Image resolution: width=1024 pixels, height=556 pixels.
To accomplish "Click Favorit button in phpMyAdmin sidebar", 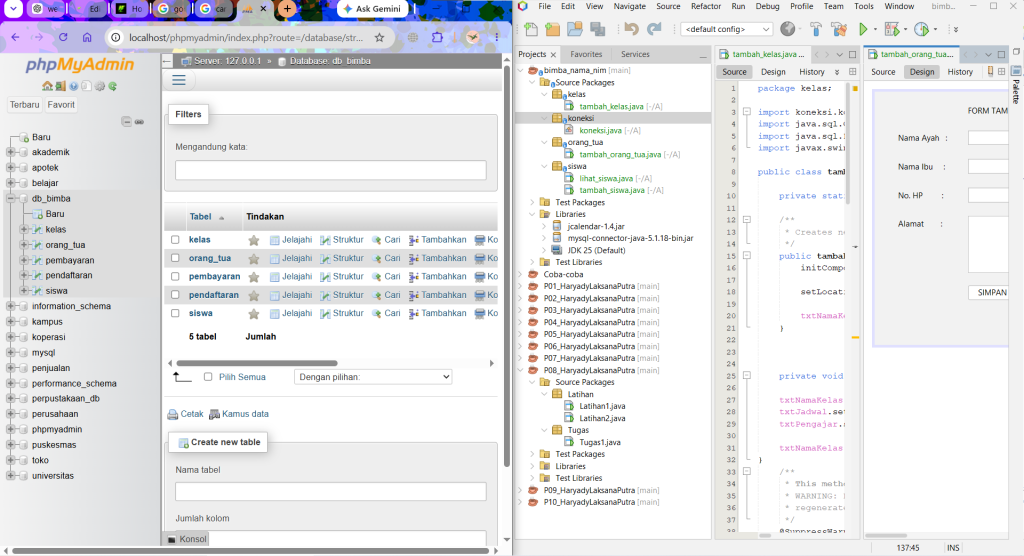I will click(61, 105).
